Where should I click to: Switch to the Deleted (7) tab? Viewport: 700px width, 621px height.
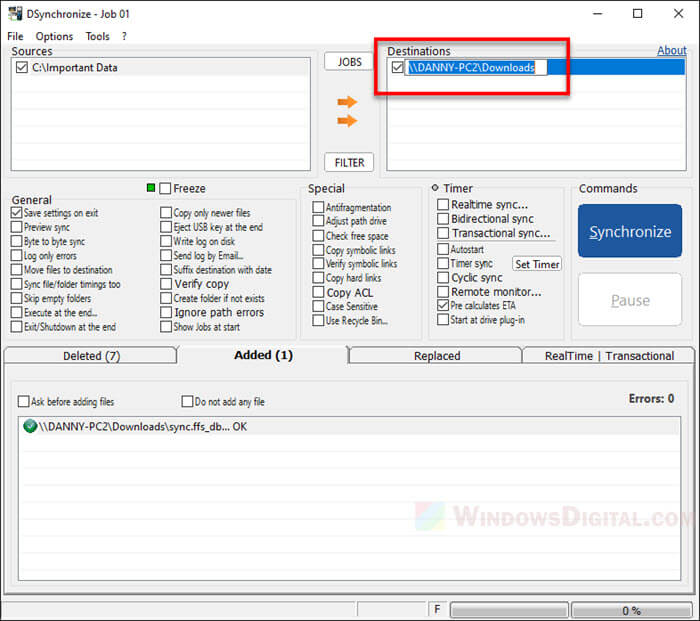91,356
